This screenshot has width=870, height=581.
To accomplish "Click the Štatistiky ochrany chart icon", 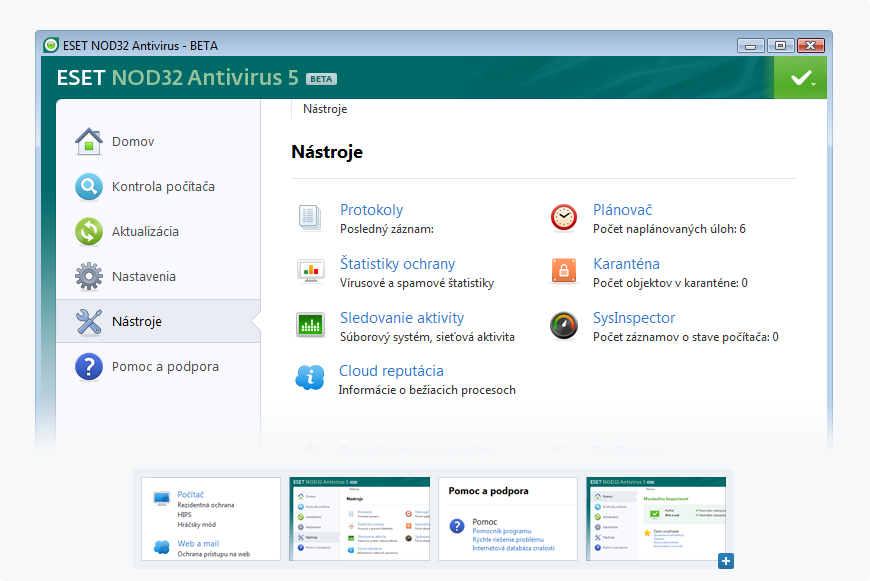I will 310,271.
